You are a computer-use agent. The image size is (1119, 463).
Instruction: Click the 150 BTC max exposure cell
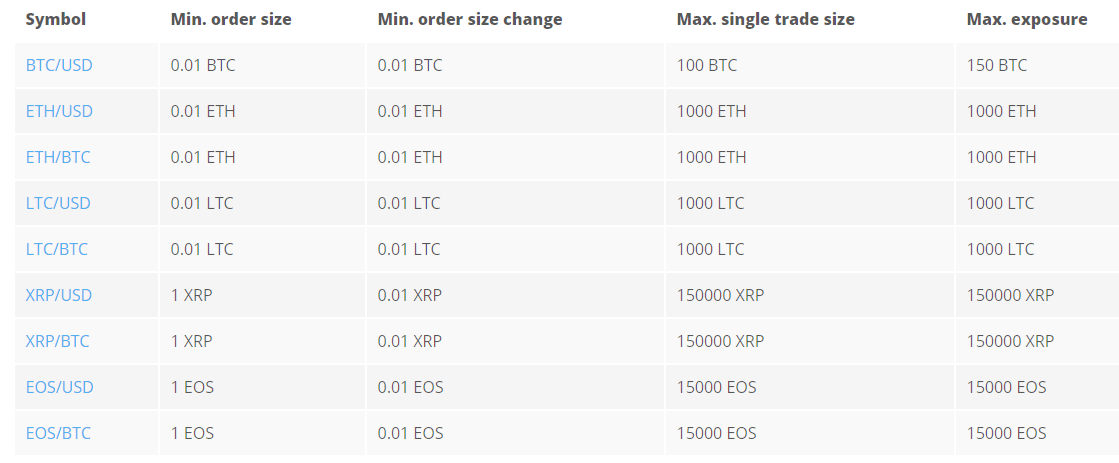pyautogui.click(x=997, y=65)
